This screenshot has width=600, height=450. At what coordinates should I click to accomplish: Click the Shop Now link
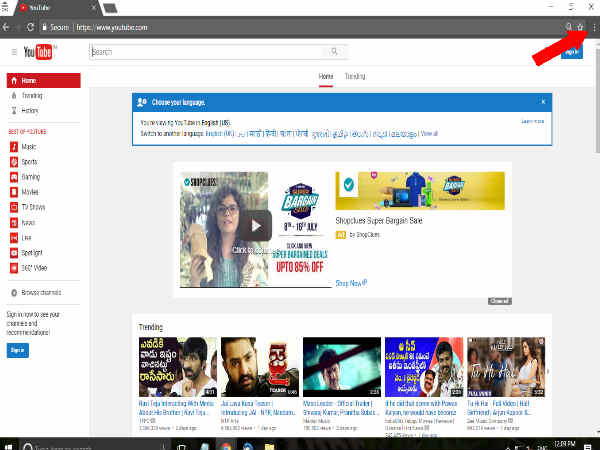click(x=351, y=283)
